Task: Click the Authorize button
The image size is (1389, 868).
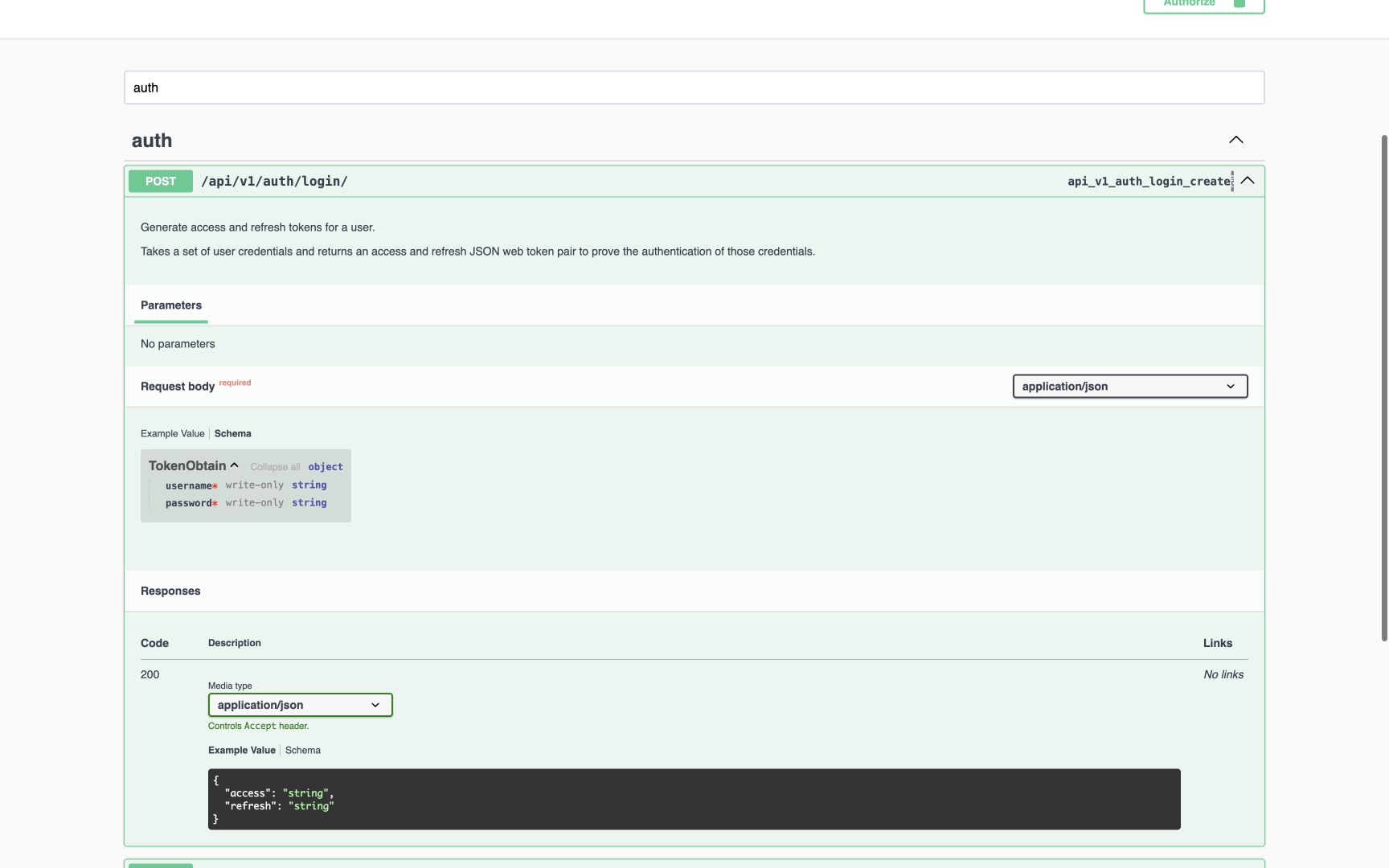Action: point(1204,4)
